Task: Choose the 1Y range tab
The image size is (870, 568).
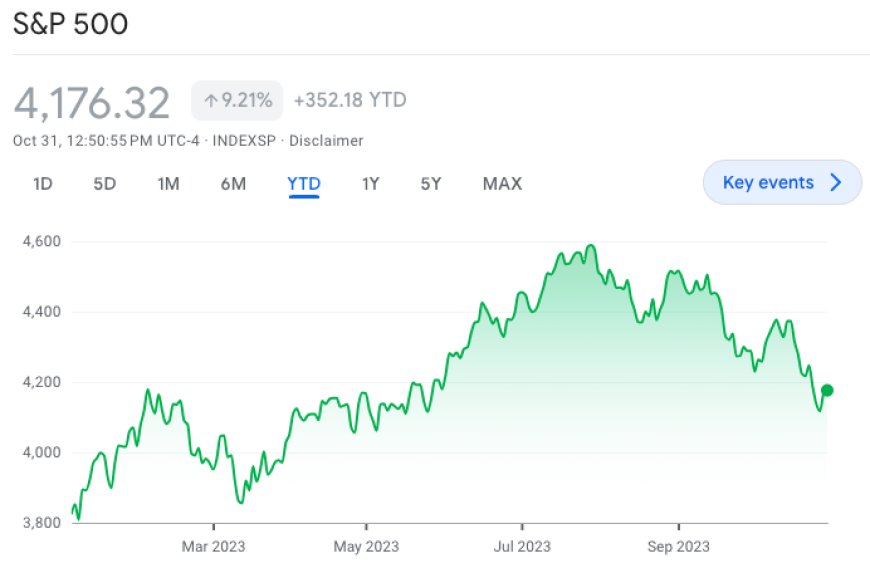Action: [371, 184]
